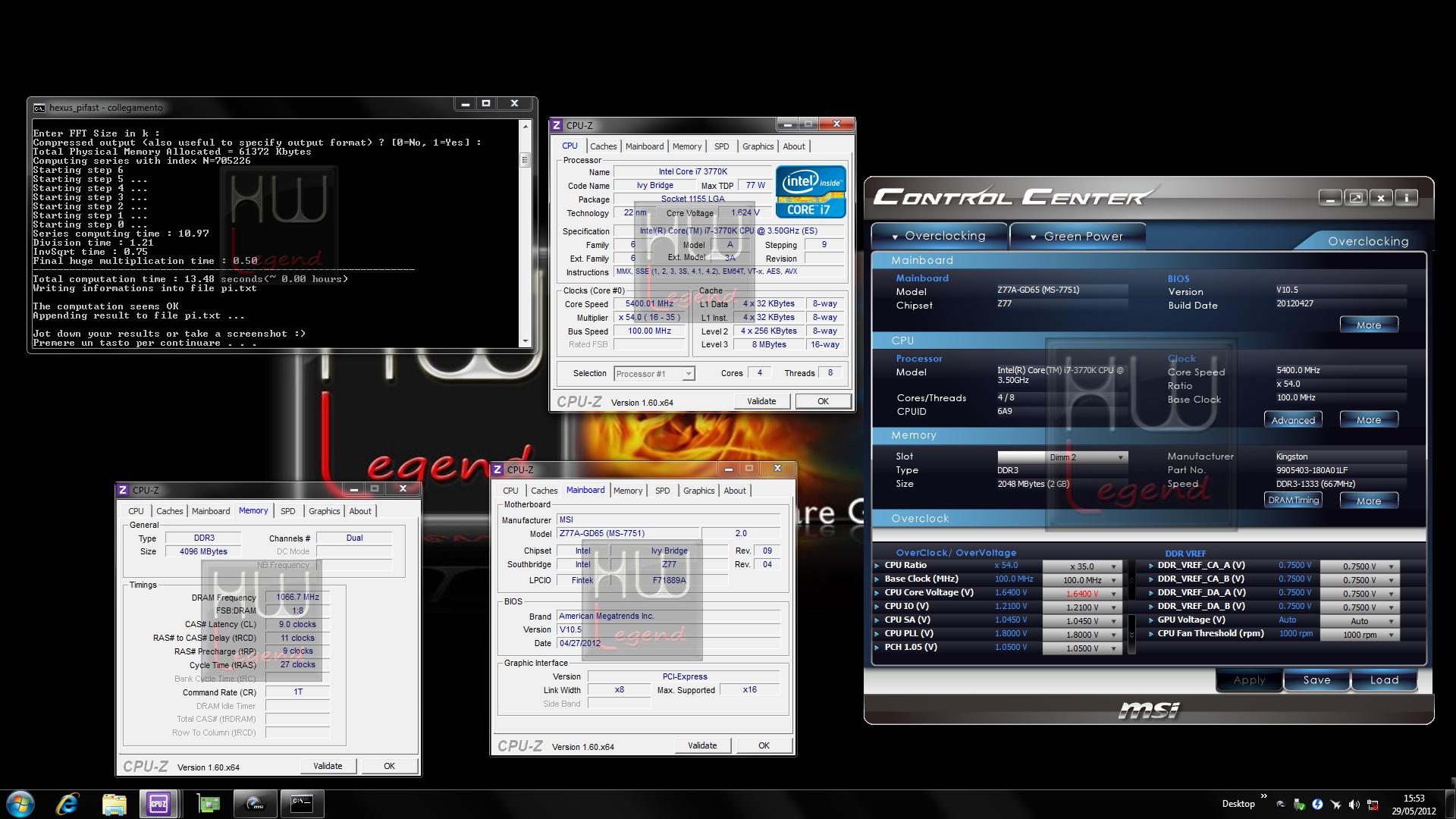Screen dimensions: 1456x819
Task: Click the hexus_pifast console window icon
Action: pyautogui.click(x=39, y=108)
